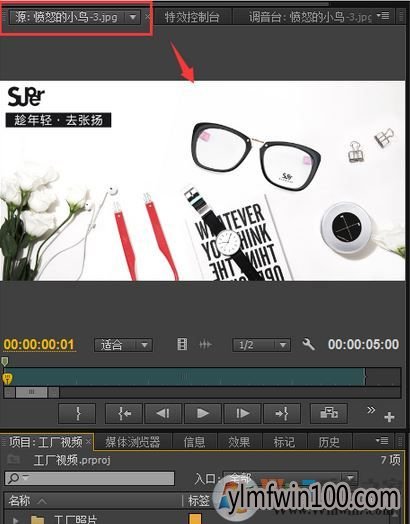Image resolution: width=410 pixels, height=524 pixels.
Task: Click the In point marker above time ruler
Action: pos(5,361)
